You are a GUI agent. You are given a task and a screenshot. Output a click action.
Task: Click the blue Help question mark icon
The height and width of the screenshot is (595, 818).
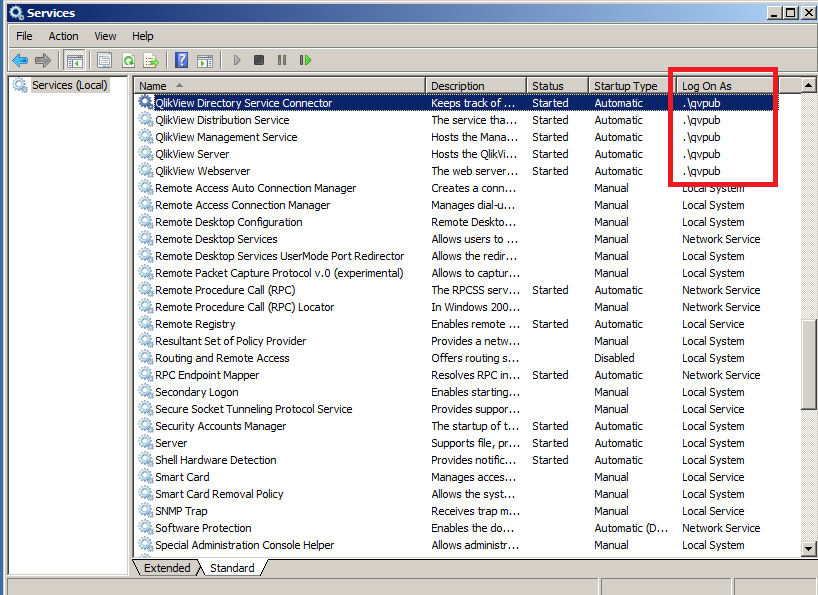[181, 61]
